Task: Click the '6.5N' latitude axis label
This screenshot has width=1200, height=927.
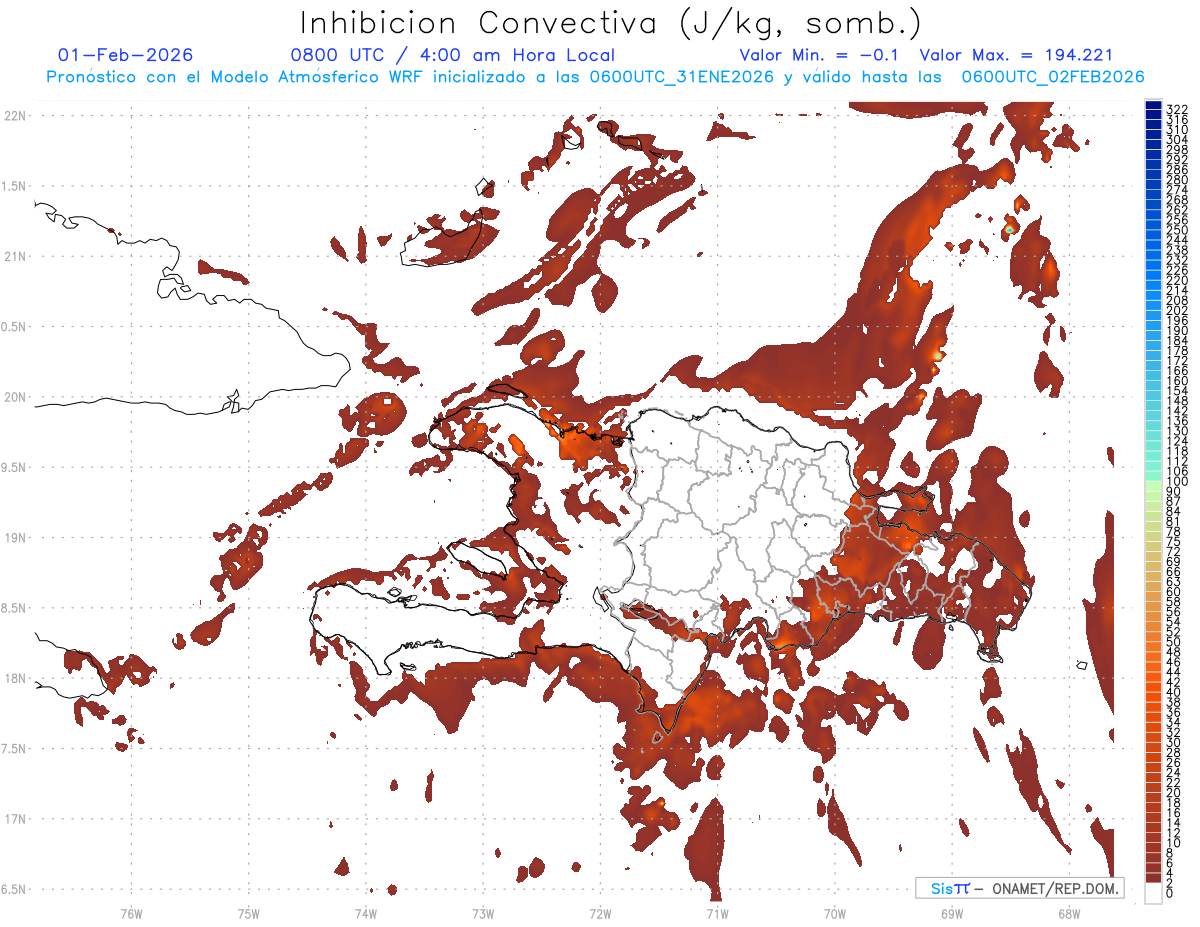Action: click(x=14, y=890)
